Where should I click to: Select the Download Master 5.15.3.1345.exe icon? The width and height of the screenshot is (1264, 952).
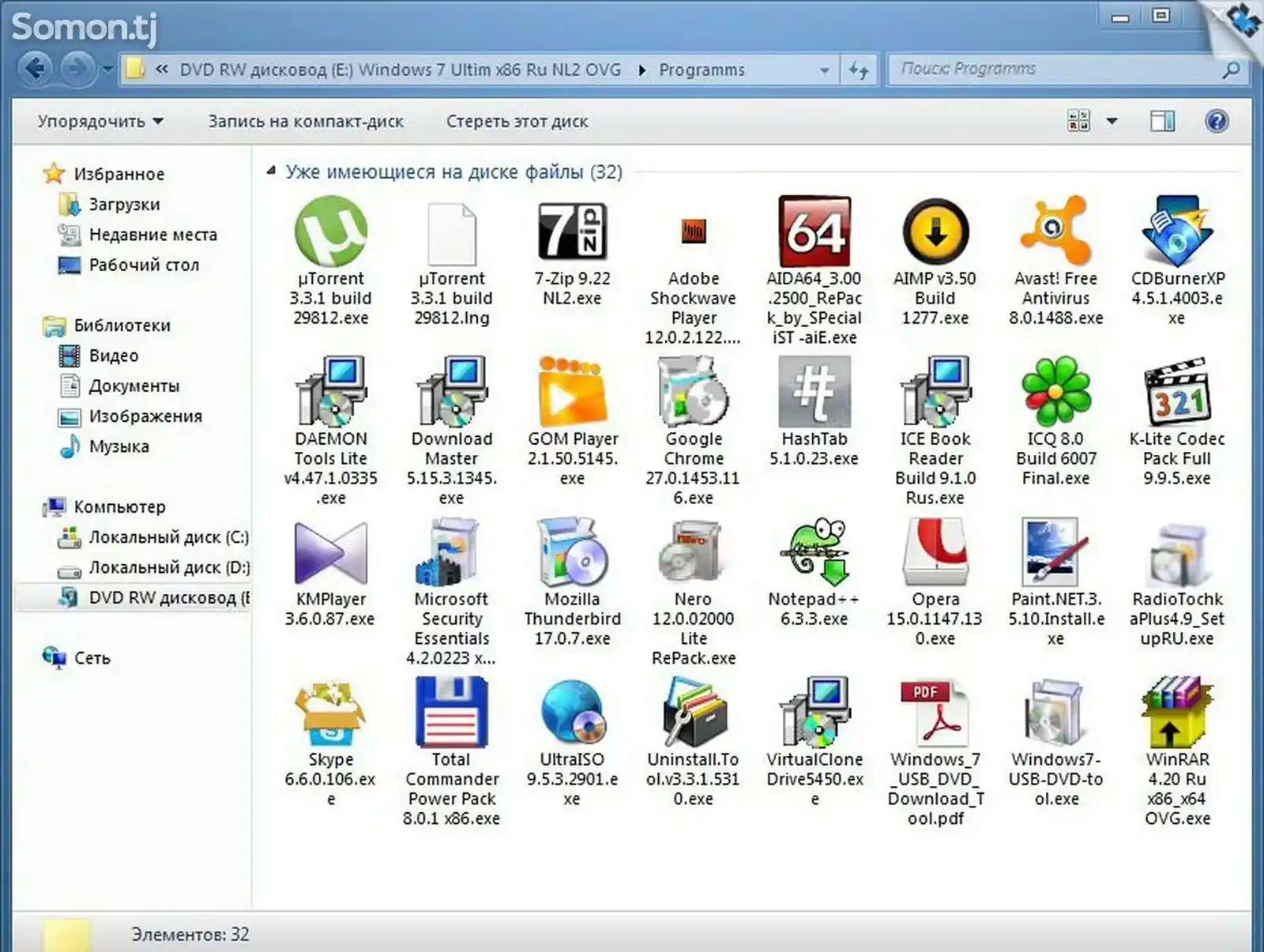(x=452, y=391)
